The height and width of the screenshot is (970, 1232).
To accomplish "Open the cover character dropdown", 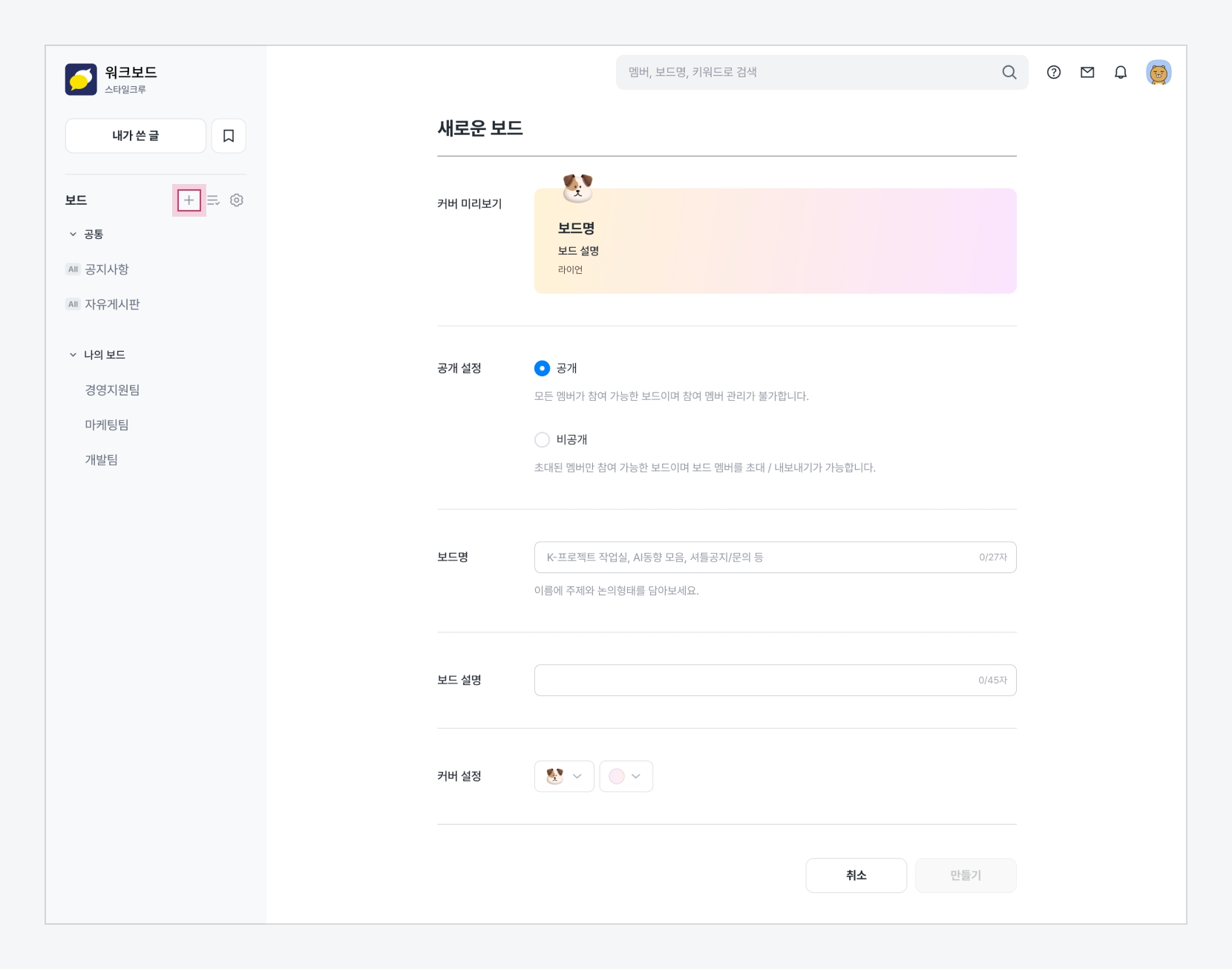I will coord(564,776).
